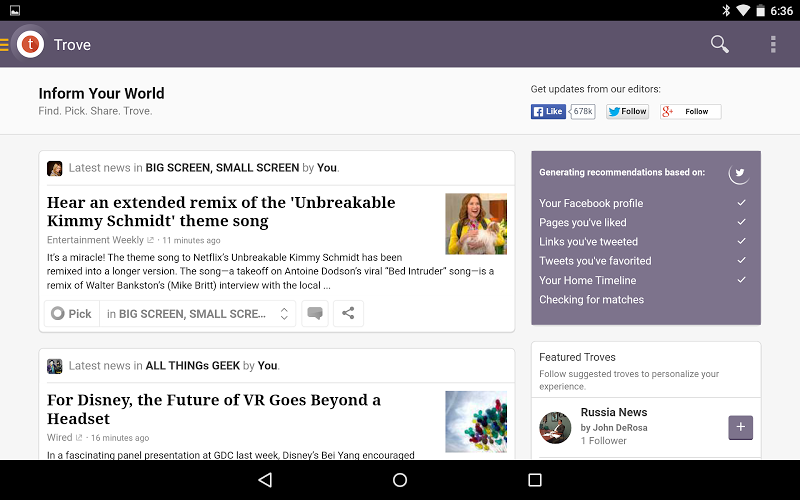The image size is (800, 500).
Task: Click 'Pages you've liked' checkmark
Action: click(741, 222)
